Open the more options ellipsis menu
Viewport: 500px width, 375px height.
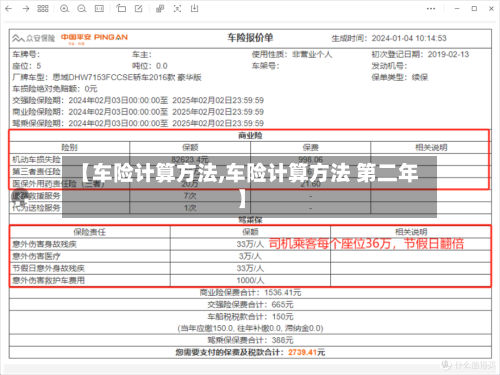(x=431, y=9)
